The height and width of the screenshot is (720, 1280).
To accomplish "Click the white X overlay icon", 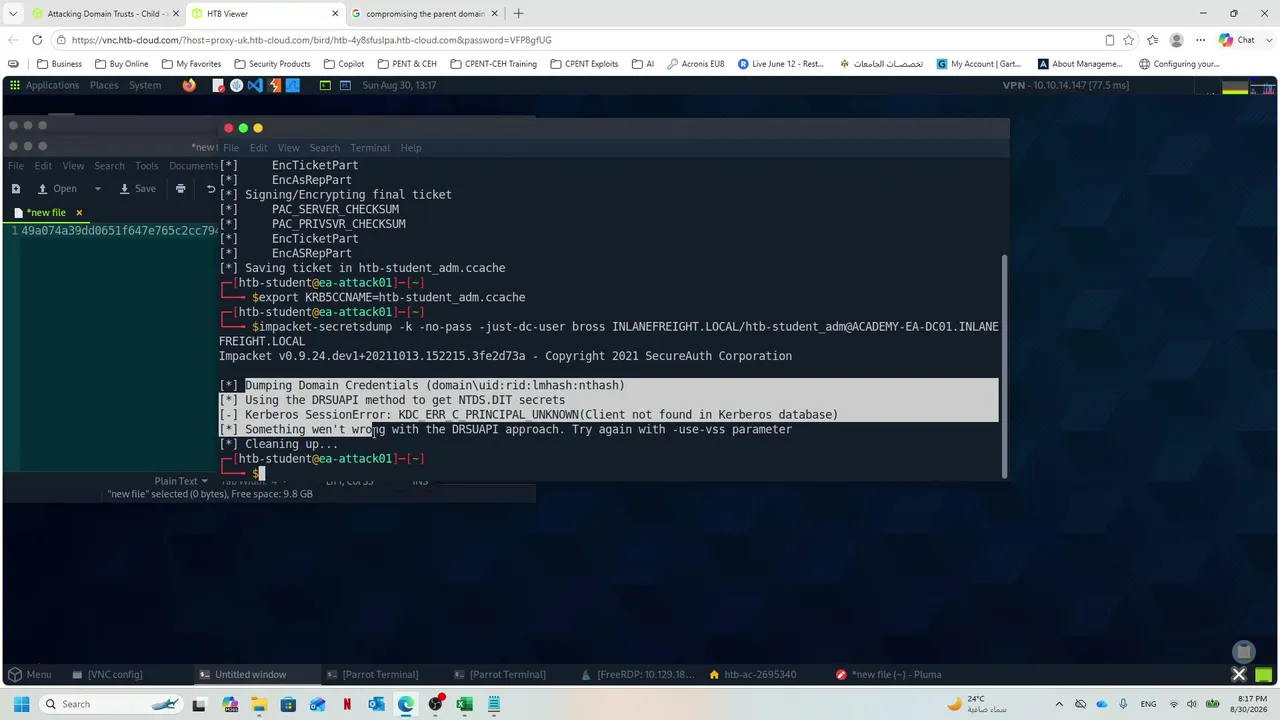I will click(1238, 674).
